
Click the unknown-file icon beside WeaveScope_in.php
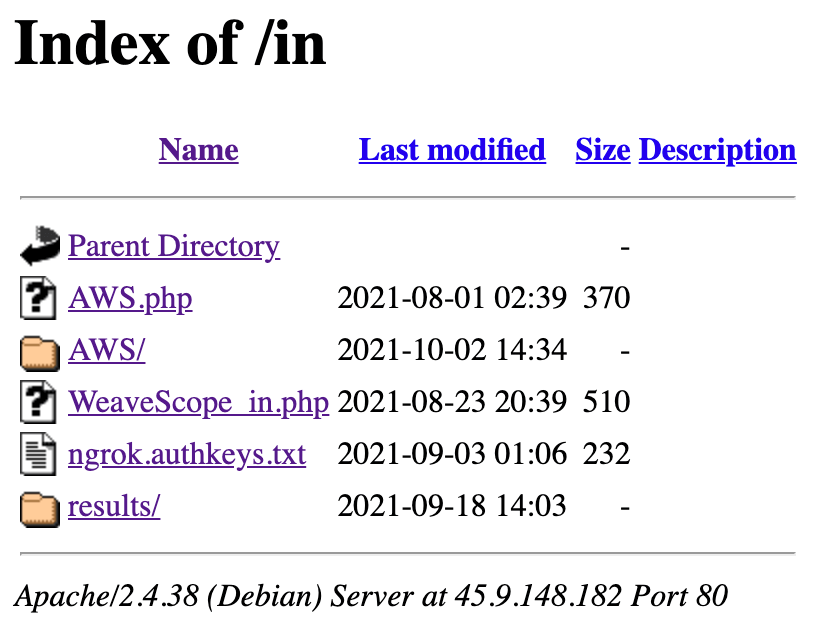(40, 403)
